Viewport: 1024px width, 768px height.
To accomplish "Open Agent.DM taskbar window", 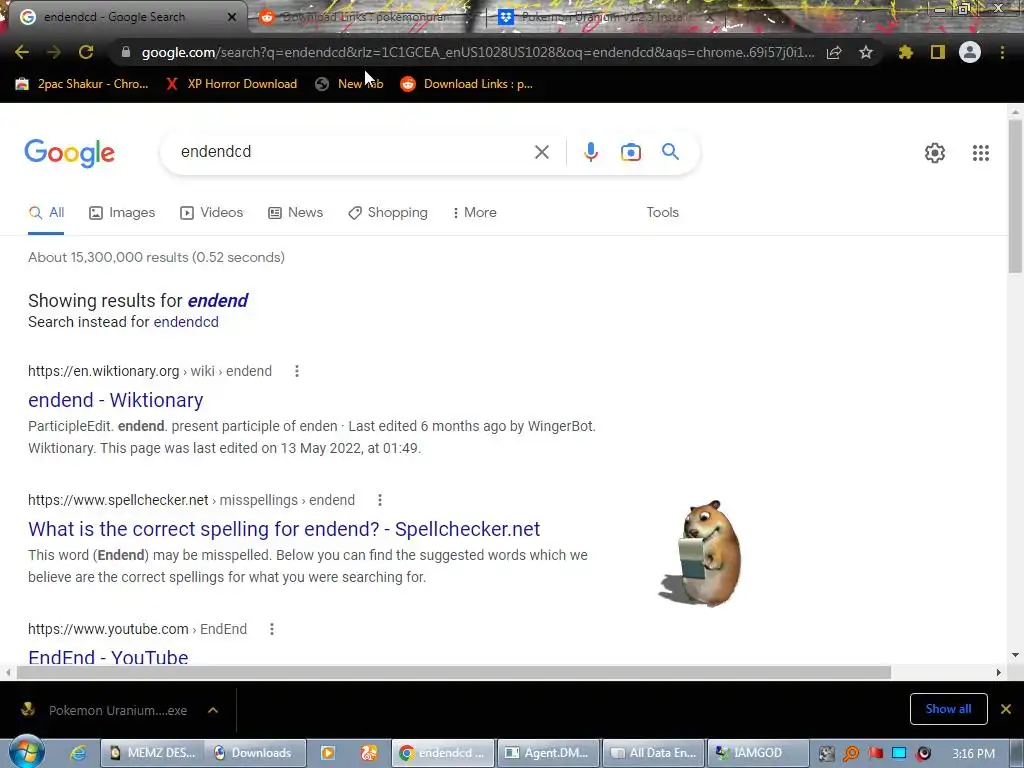I will point(549,753).
